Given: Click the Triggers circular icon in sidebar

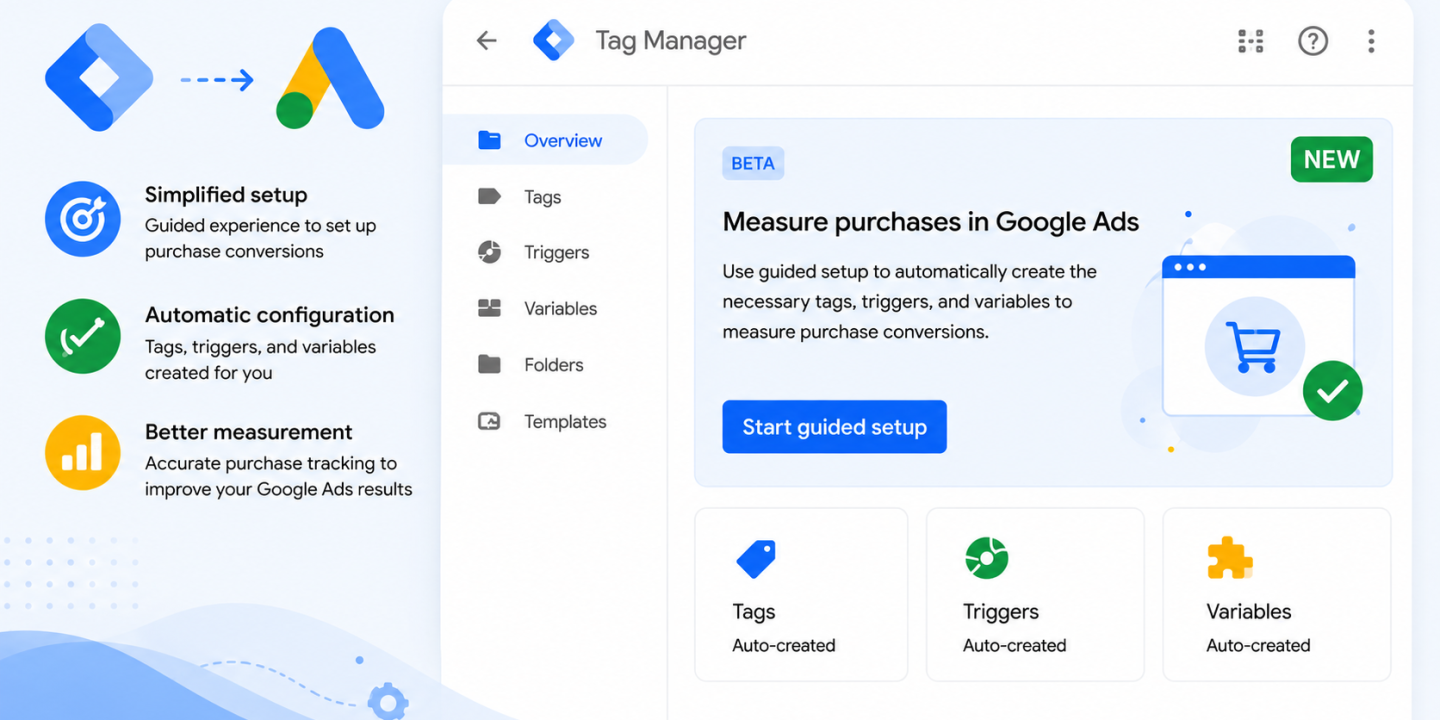Looking at the screenshot, I should [x=489, y=252].
